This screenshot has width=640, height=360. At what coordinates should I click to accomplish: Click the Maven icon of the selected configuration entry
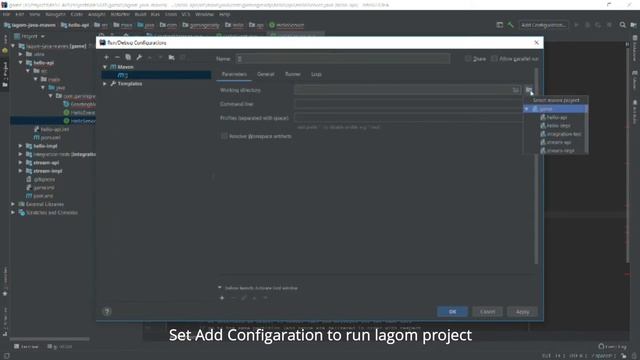[121, 75]
